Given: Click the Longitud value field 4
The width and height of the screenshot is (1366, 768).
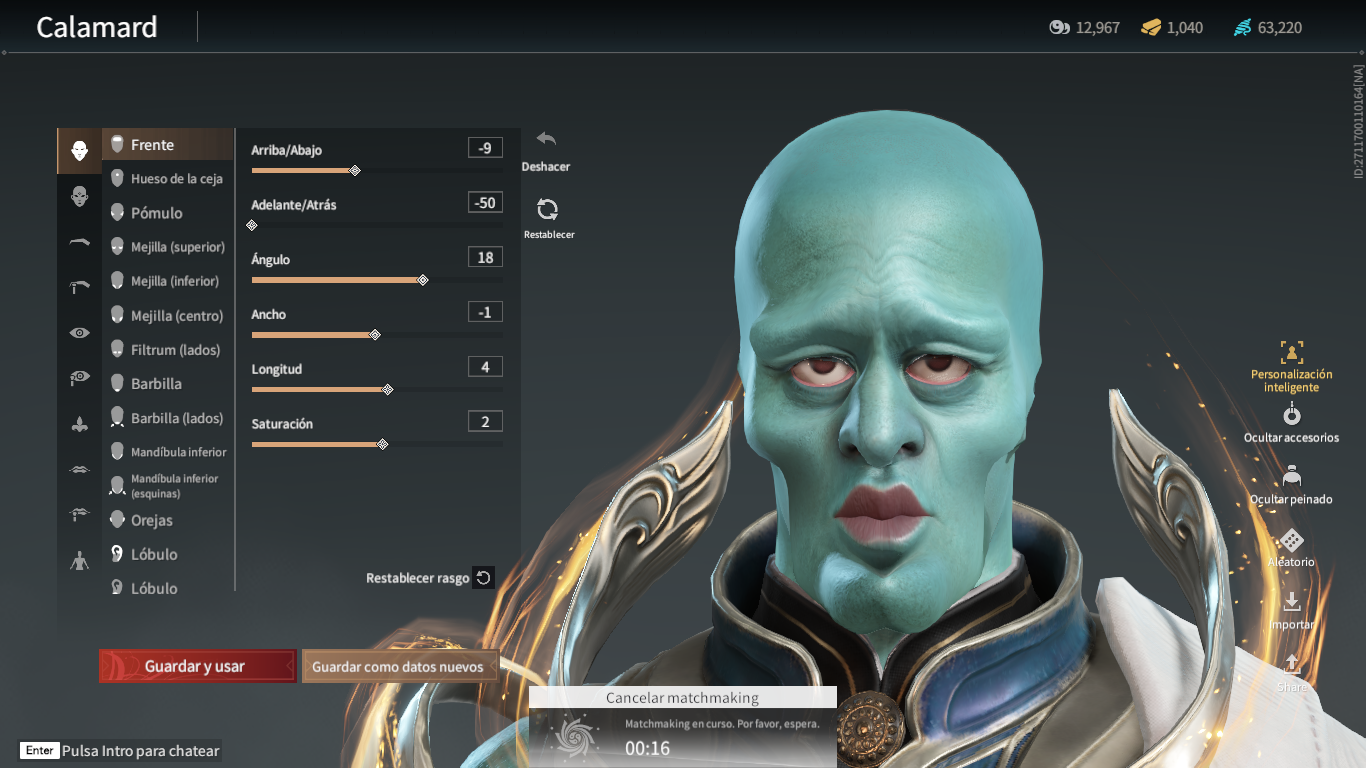Looking at the screenshot, I should tap(485, 367).
